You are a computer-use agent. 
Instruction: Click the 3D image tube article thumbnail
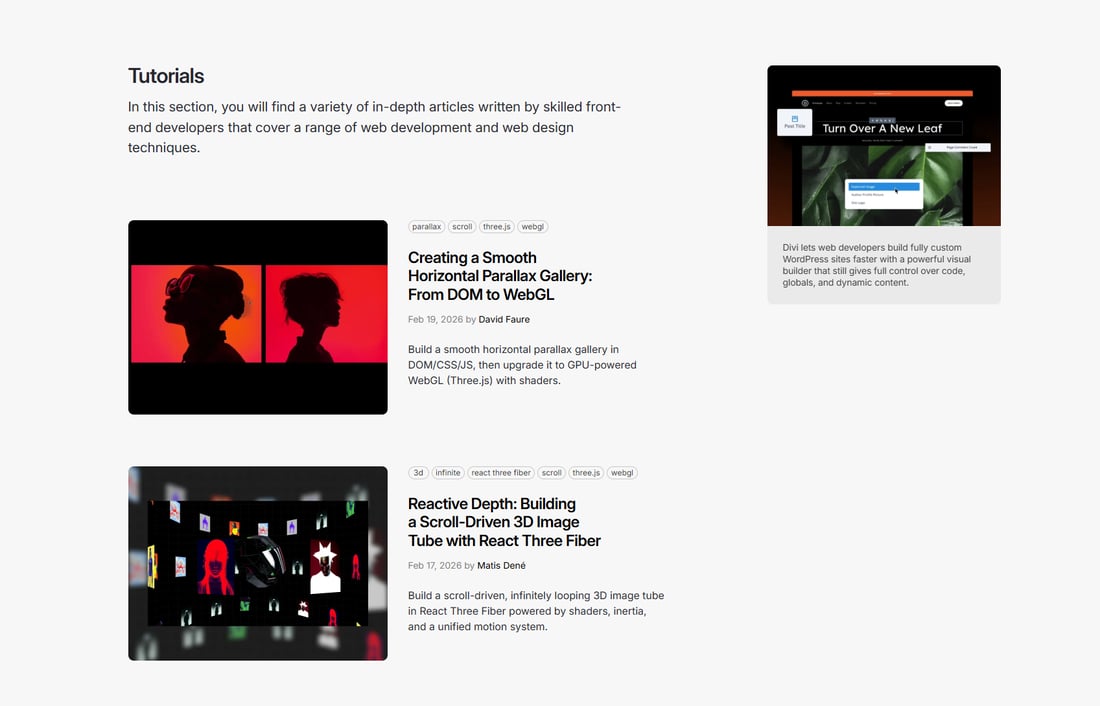257,563
